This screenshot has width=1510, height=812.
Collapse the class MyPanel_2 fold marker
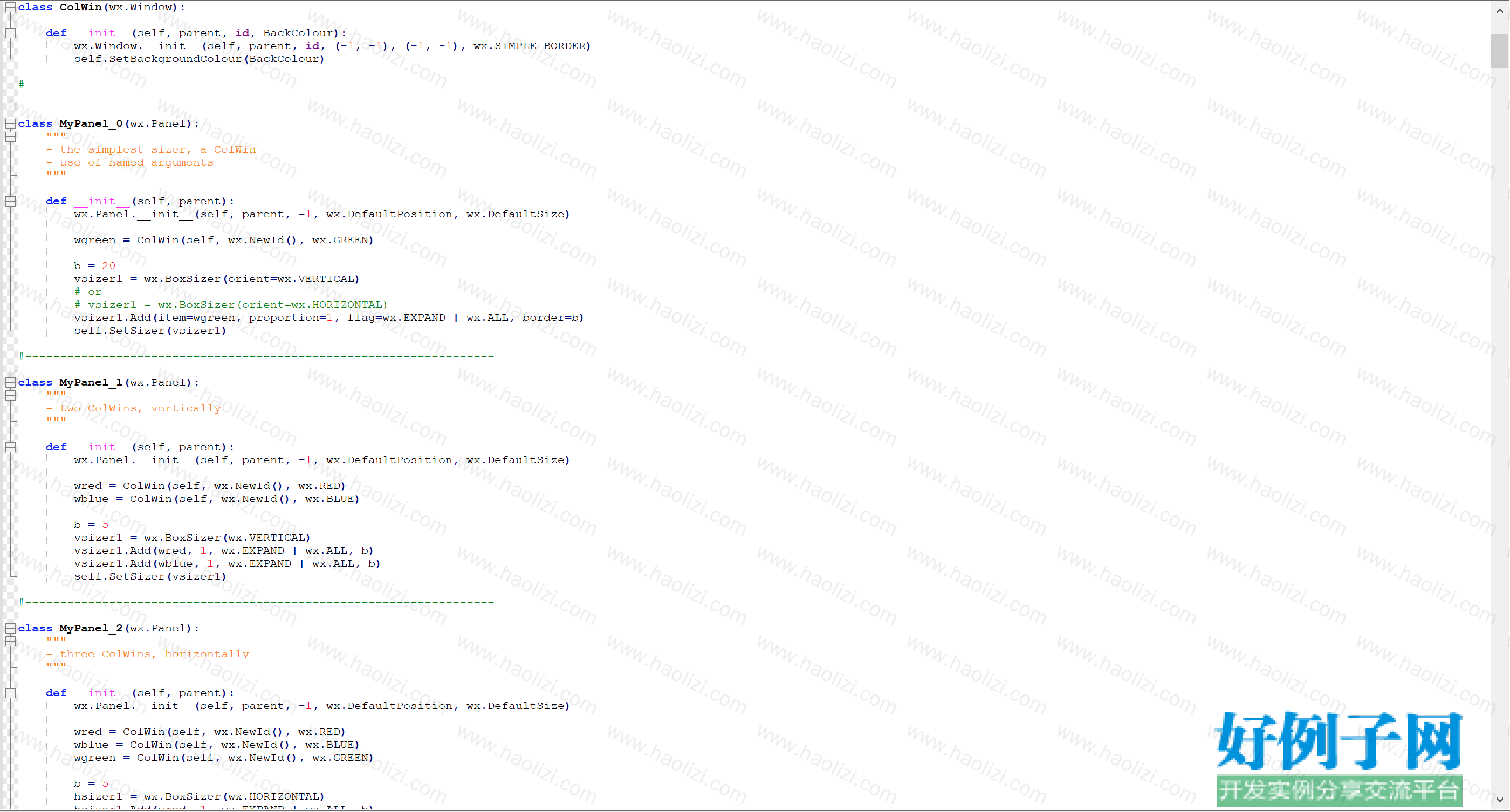pyautogui.click(x=11, y=629)
